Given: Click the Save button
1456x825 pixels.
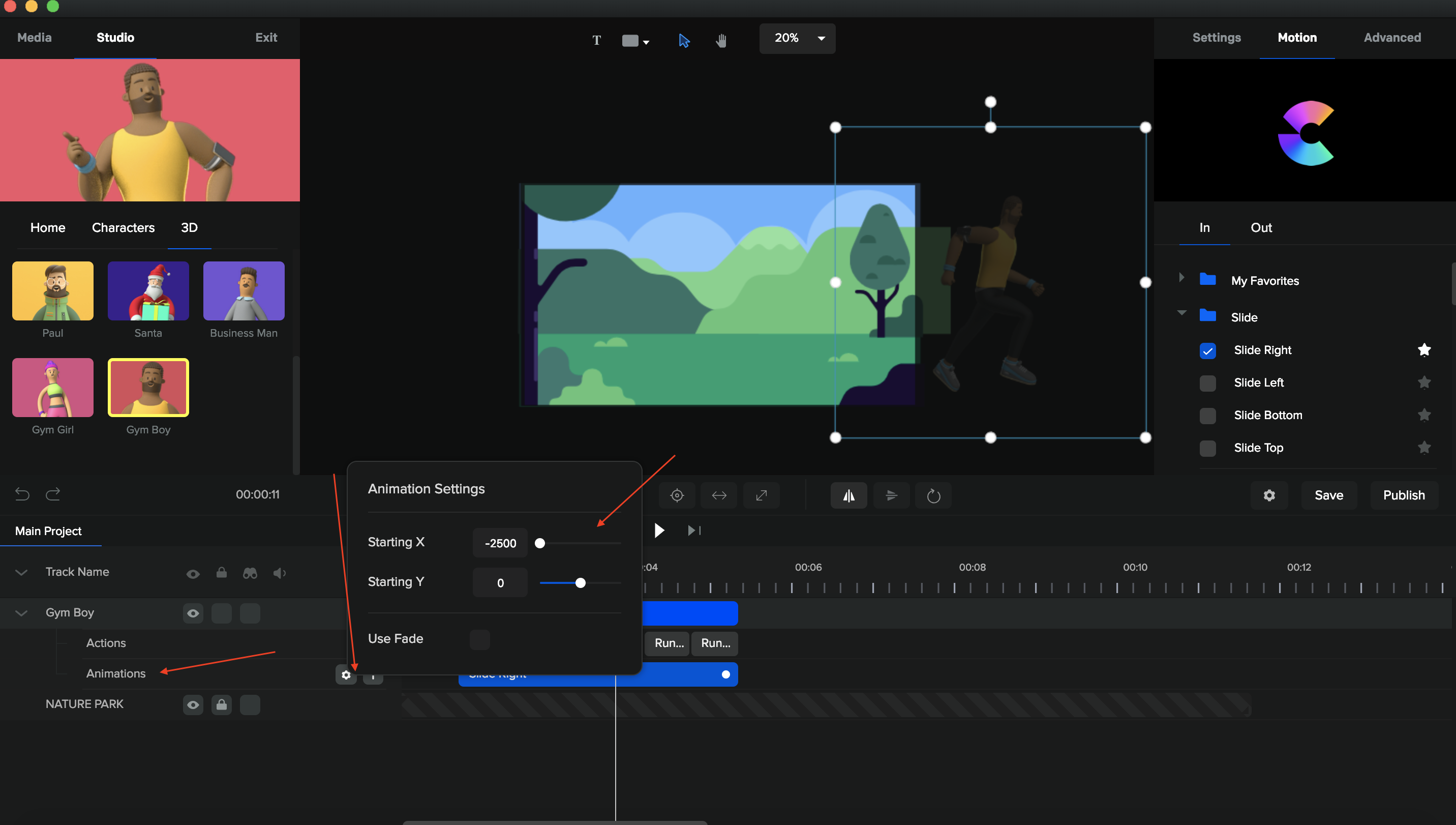Looking at the screenshot, I should click(x=1328, y=495).
